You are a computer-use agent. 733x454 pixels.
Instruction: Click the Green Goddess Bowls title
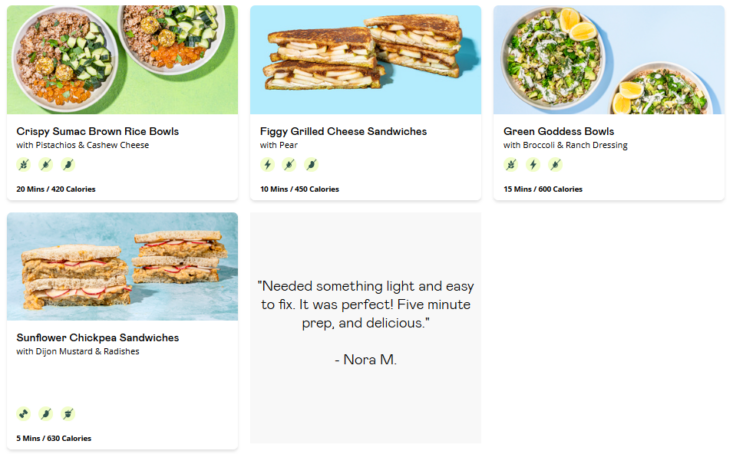point(559,131)
